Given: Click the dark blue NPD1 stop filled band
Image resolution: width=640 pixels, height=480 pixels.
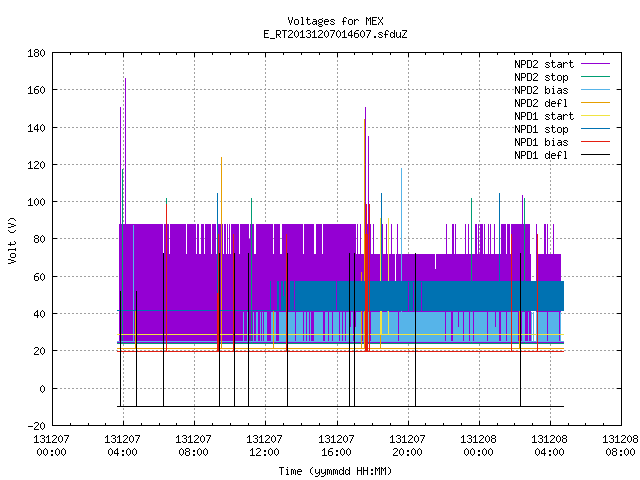Looking at the screenshot, I should click(x=429, y=296).
